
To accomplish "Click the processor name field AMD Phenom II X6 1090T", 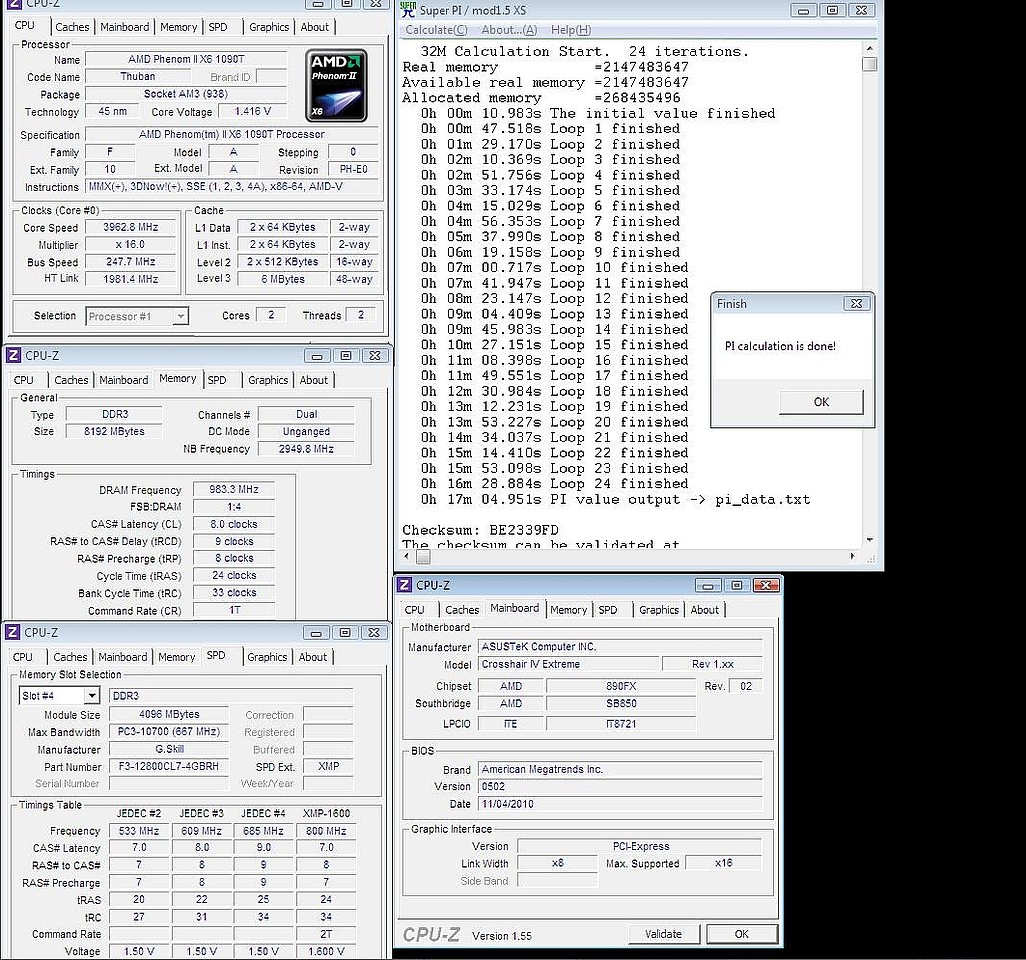I will (x=186, y=59).
